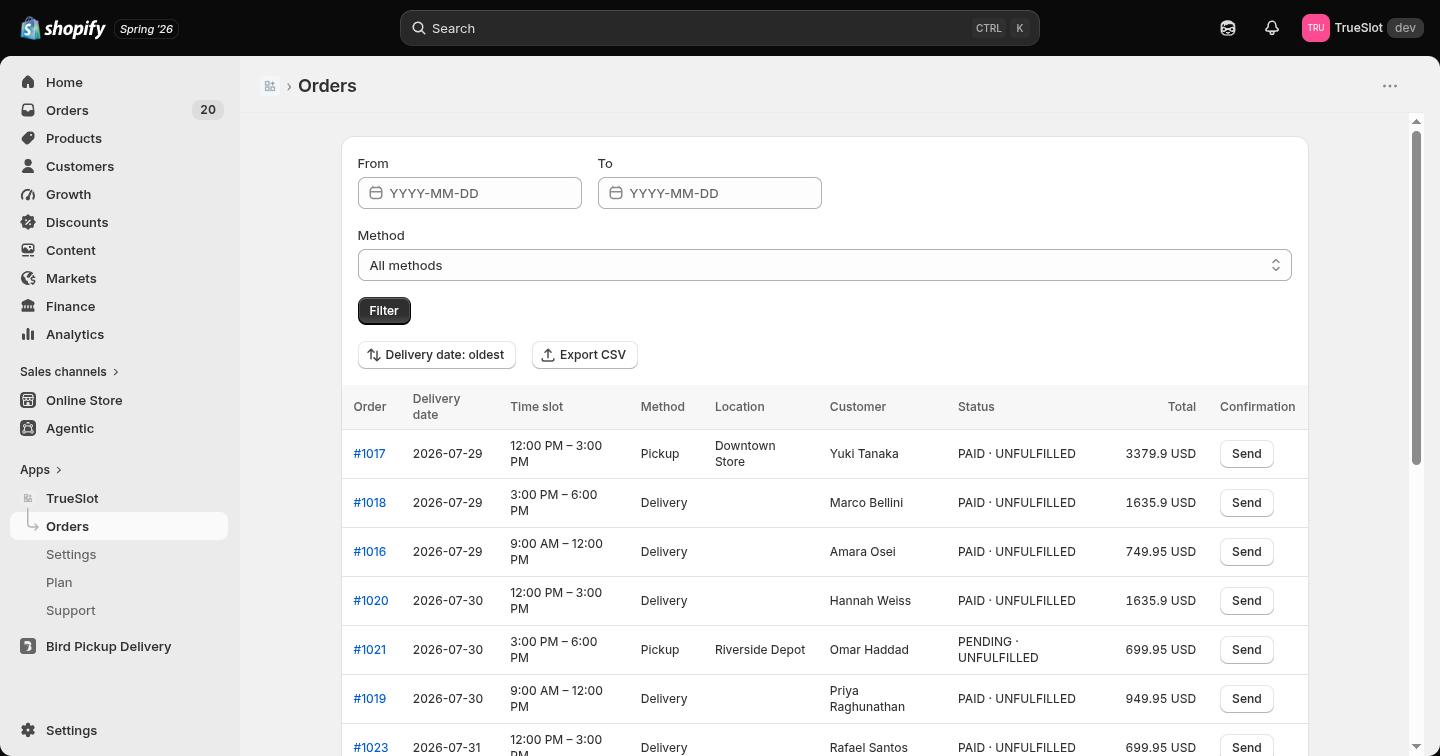
Task: Click the Finance bank icon
Action: click(x=28, y=306)
